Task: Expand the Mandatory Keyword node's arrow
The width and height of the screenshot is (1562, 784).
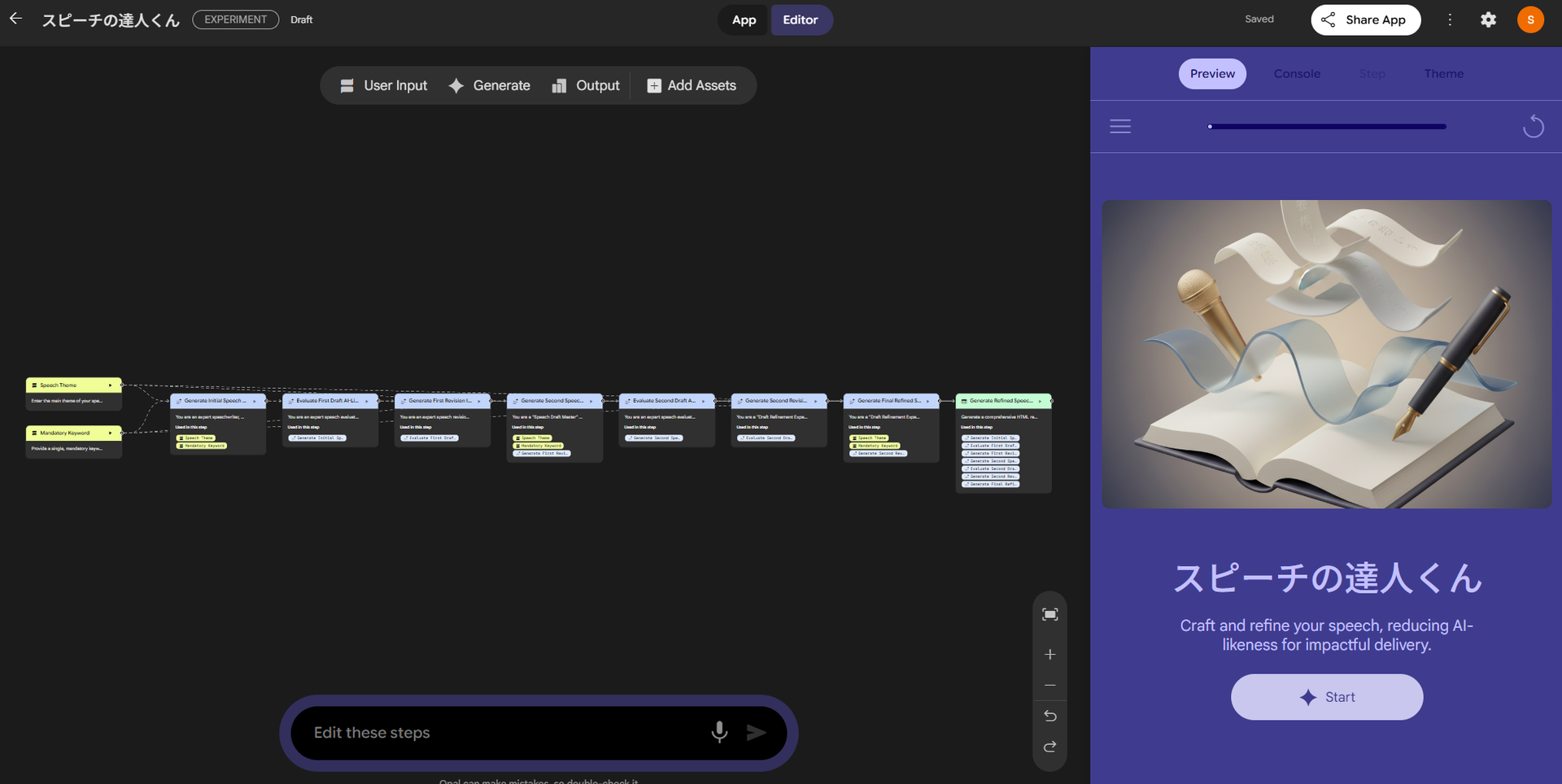Action: 110,433
